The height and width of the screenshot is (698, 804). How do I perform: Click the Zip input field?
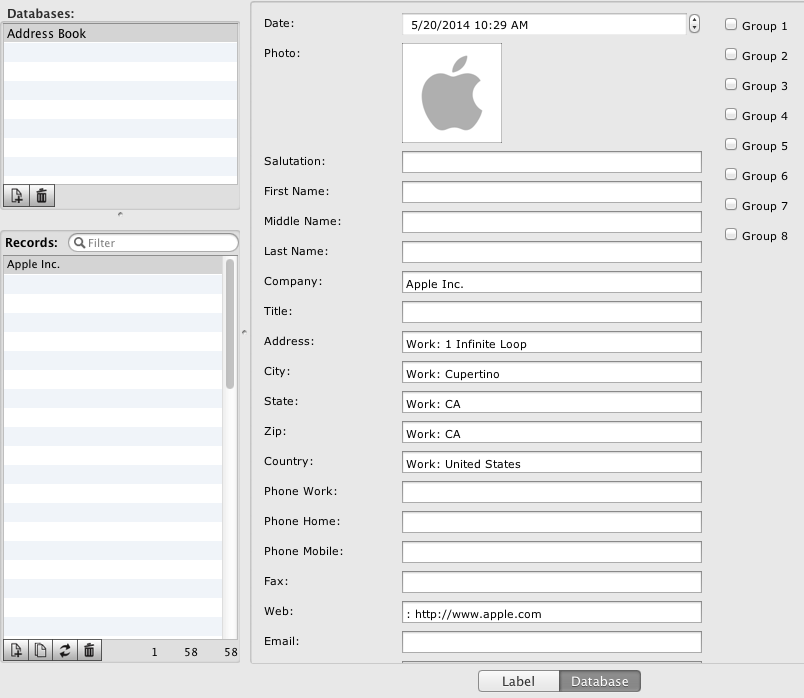552,432
